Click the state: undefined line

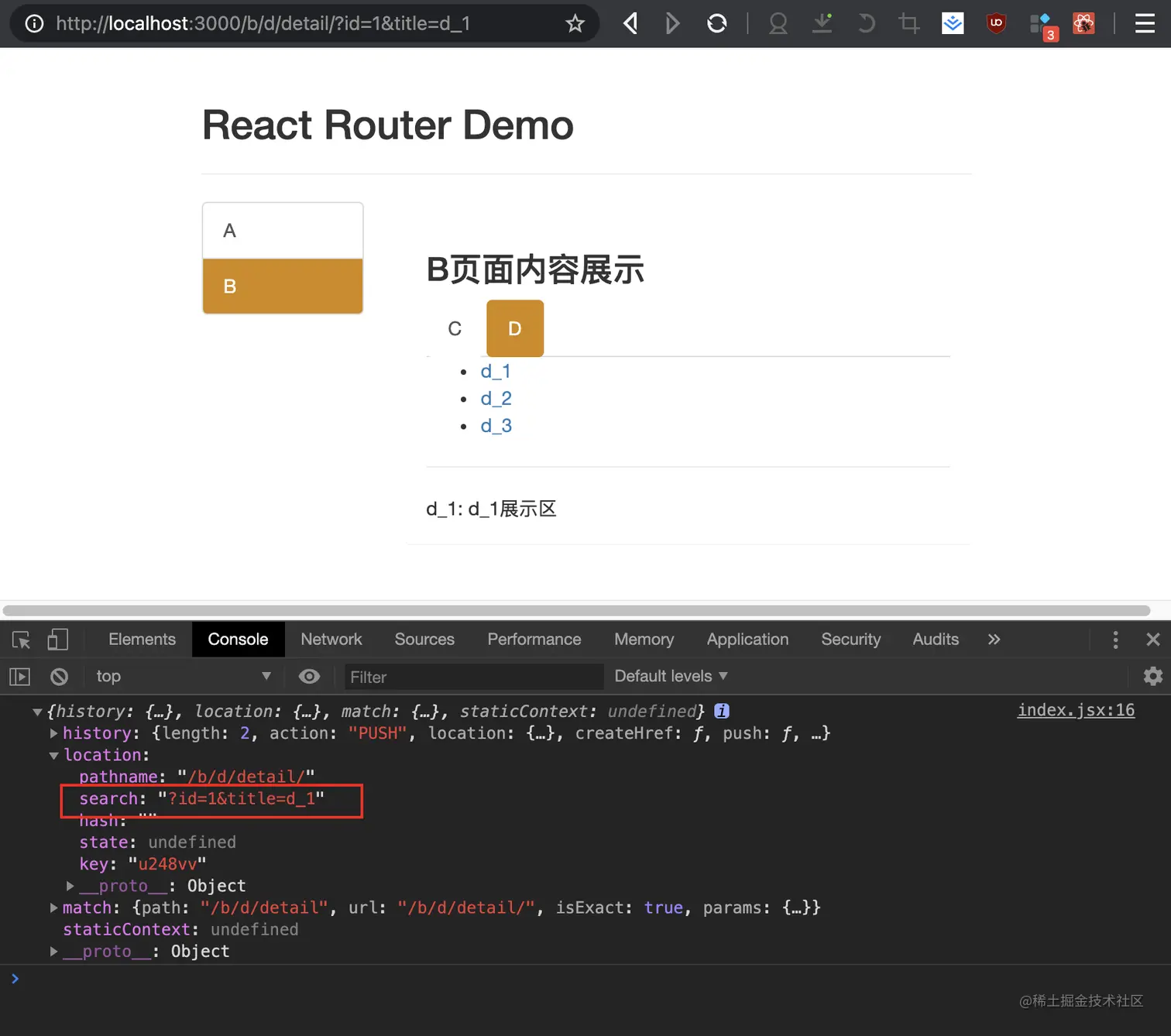pyautogui.click(x=157, y=842)
